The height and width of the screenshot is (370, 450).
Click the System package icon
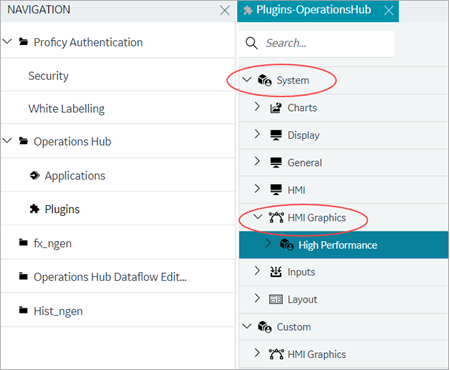(265, 80)
